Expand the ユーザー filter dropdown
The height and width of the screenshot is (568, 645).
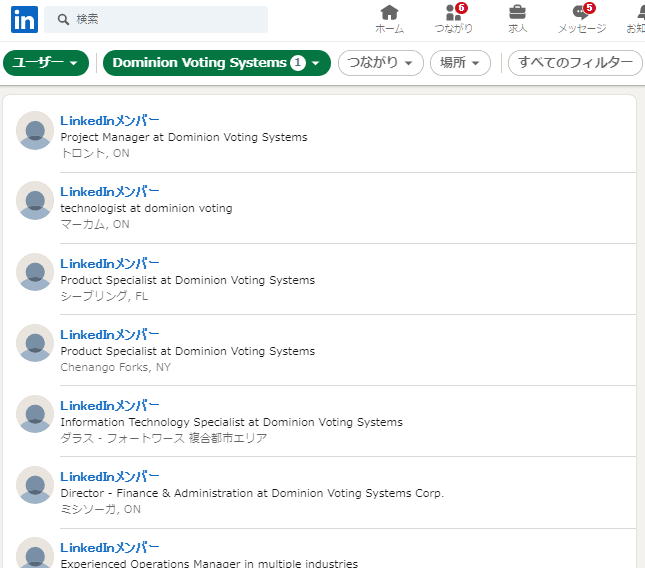point(46,63)
